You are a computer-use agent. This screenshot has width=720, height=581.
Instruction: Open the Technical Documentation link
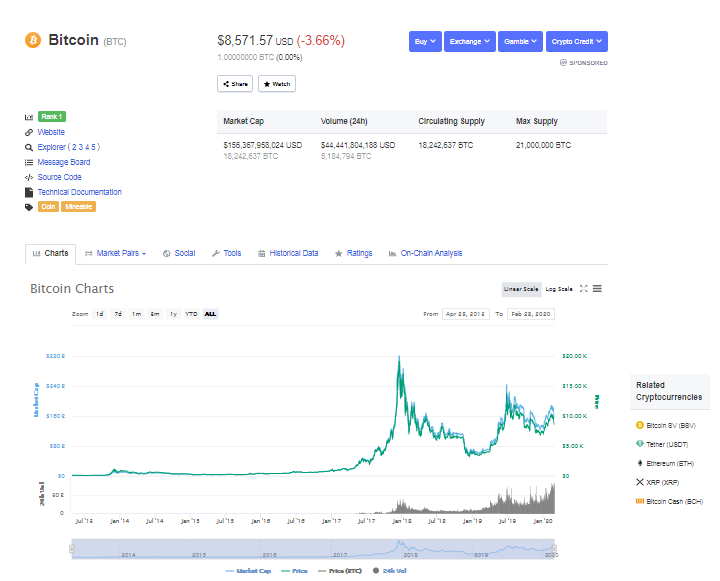tap(79, 192)
